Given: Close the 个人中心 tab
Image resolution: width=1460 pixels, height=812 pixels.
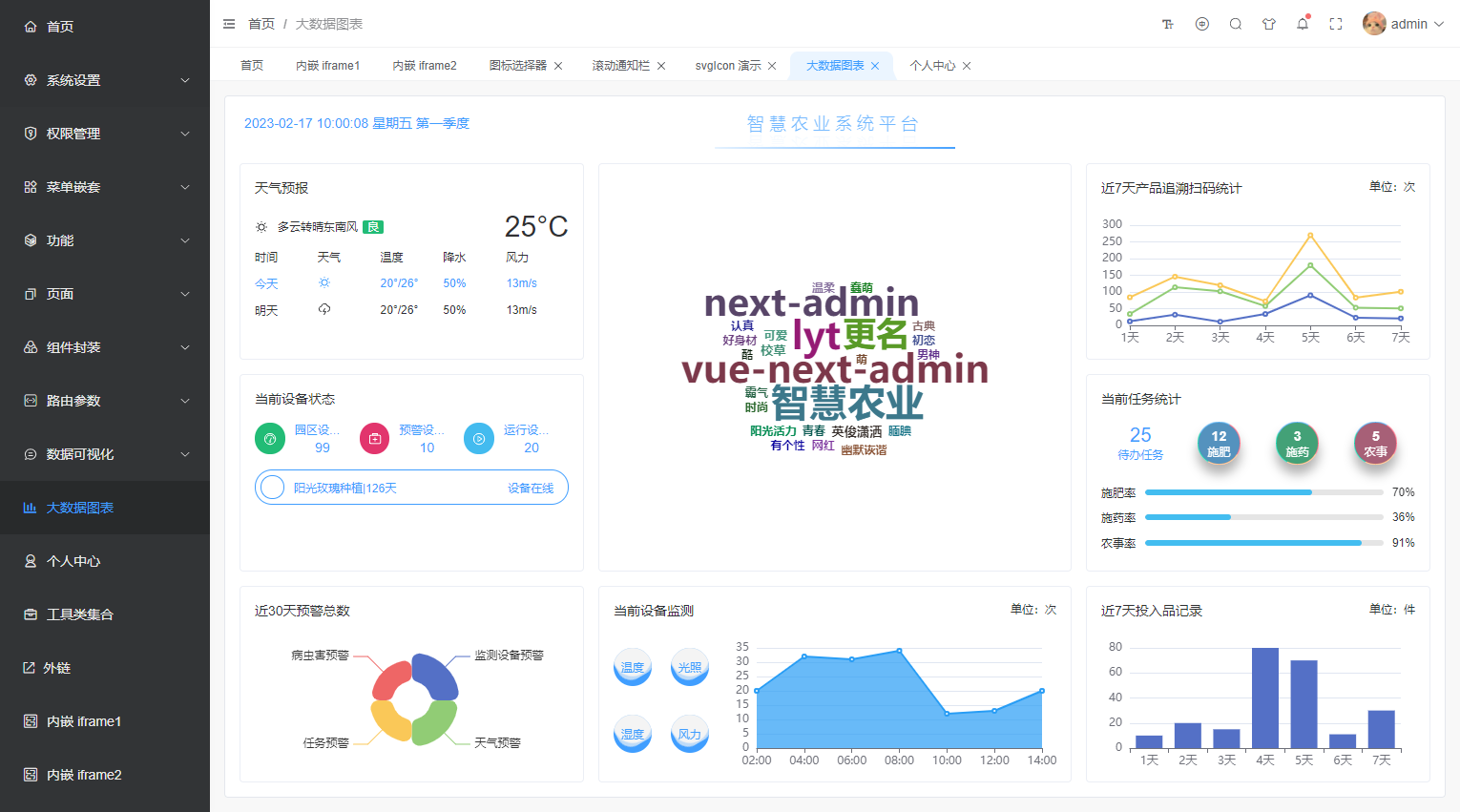Looking at the screenshot, I should point(967,66).
